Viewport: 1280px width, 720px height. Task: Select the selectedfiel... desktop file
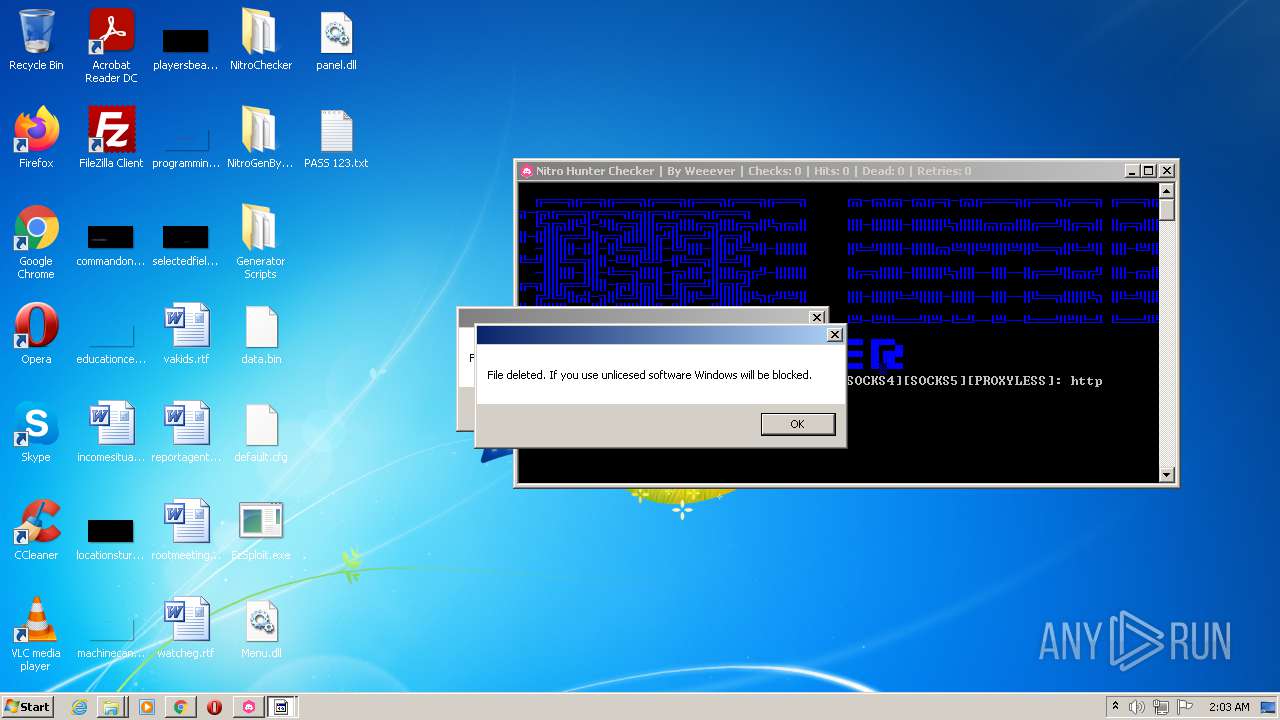(x=185, y=245)
